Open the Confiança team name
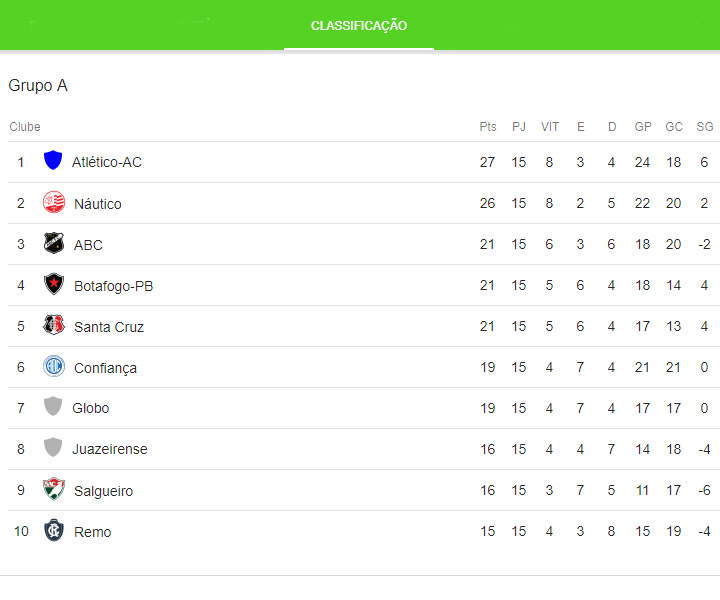Screen dimensions: 720x600 [x=105, y=368]
